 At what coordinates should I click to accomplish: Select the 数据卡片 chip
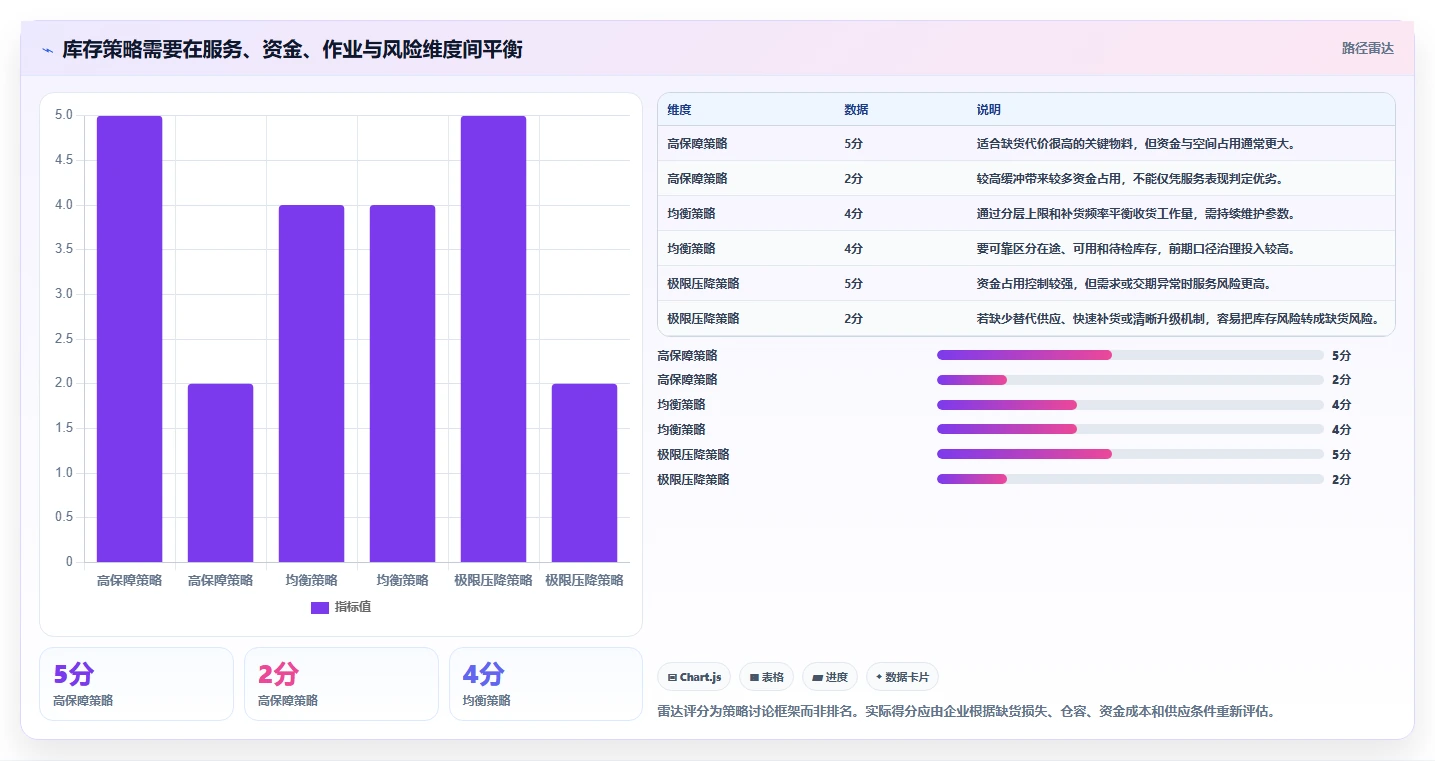click(902, 677)
